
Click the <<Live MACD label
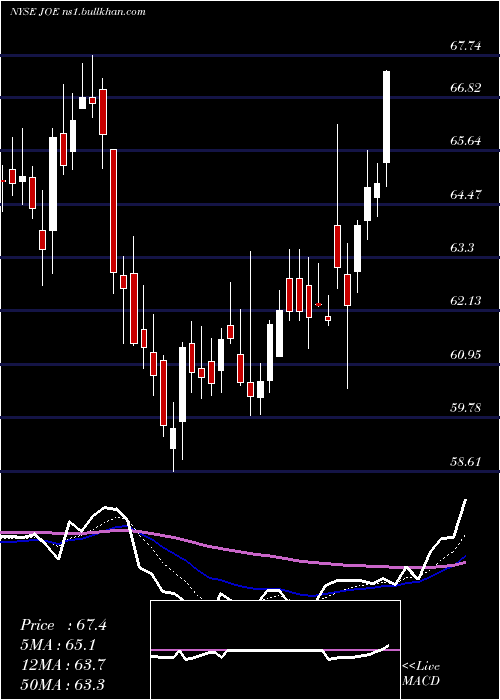(x=421, y=673)
